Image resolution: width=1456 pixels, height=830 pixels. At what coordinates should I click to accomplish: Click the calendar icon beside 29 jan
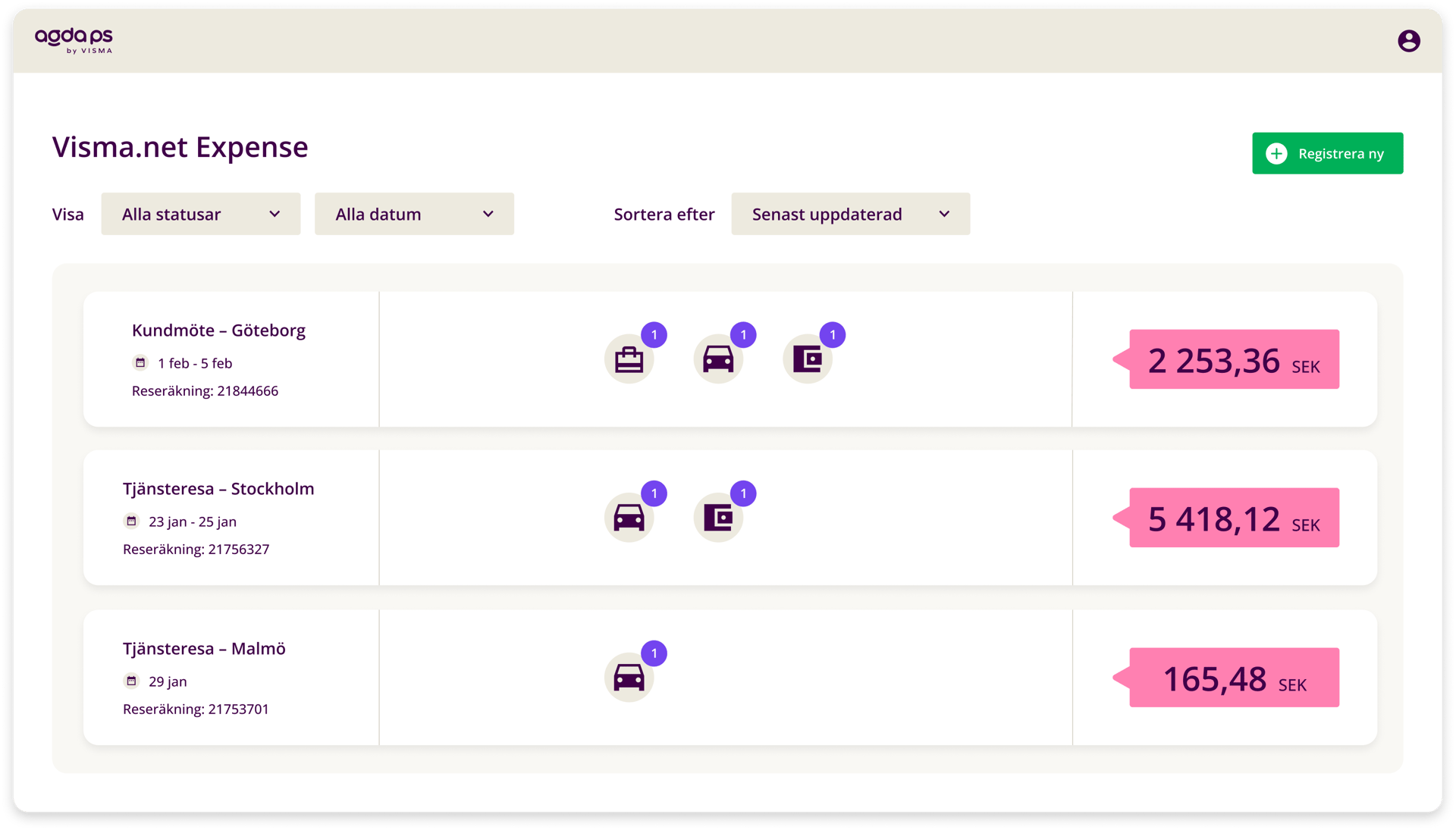click(x=131, y=681)
